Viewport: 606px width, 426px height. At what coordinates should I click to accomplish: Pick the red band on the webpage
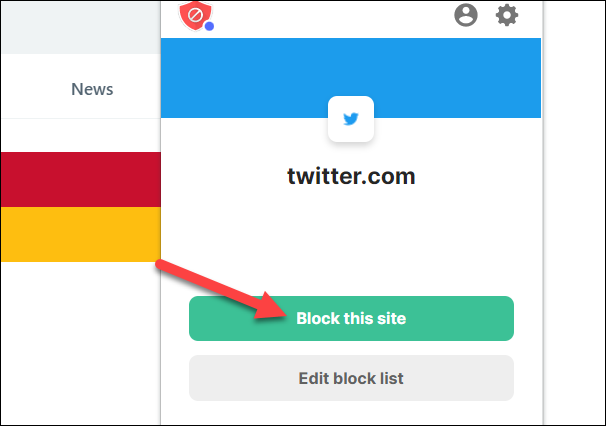click(81, 179)
